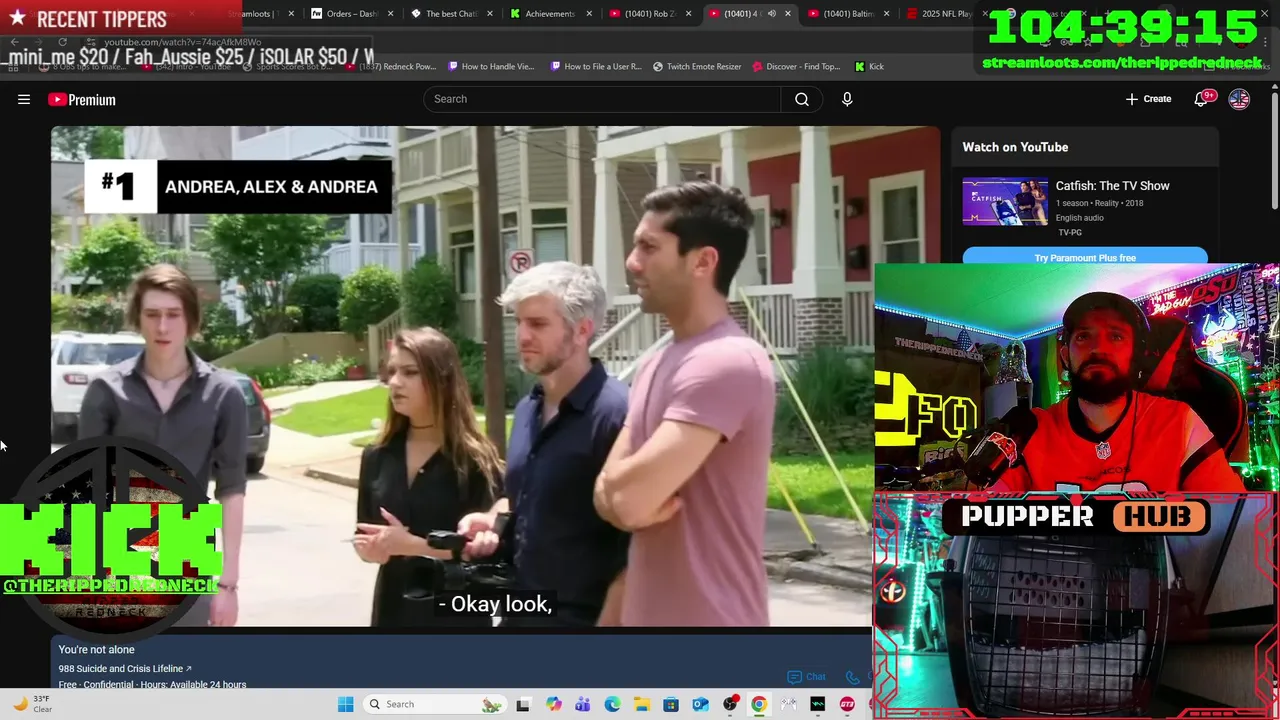This screenshot has height=720, width=1280.
Task: Go to YouTube Premium home logo
Action: 82,99
